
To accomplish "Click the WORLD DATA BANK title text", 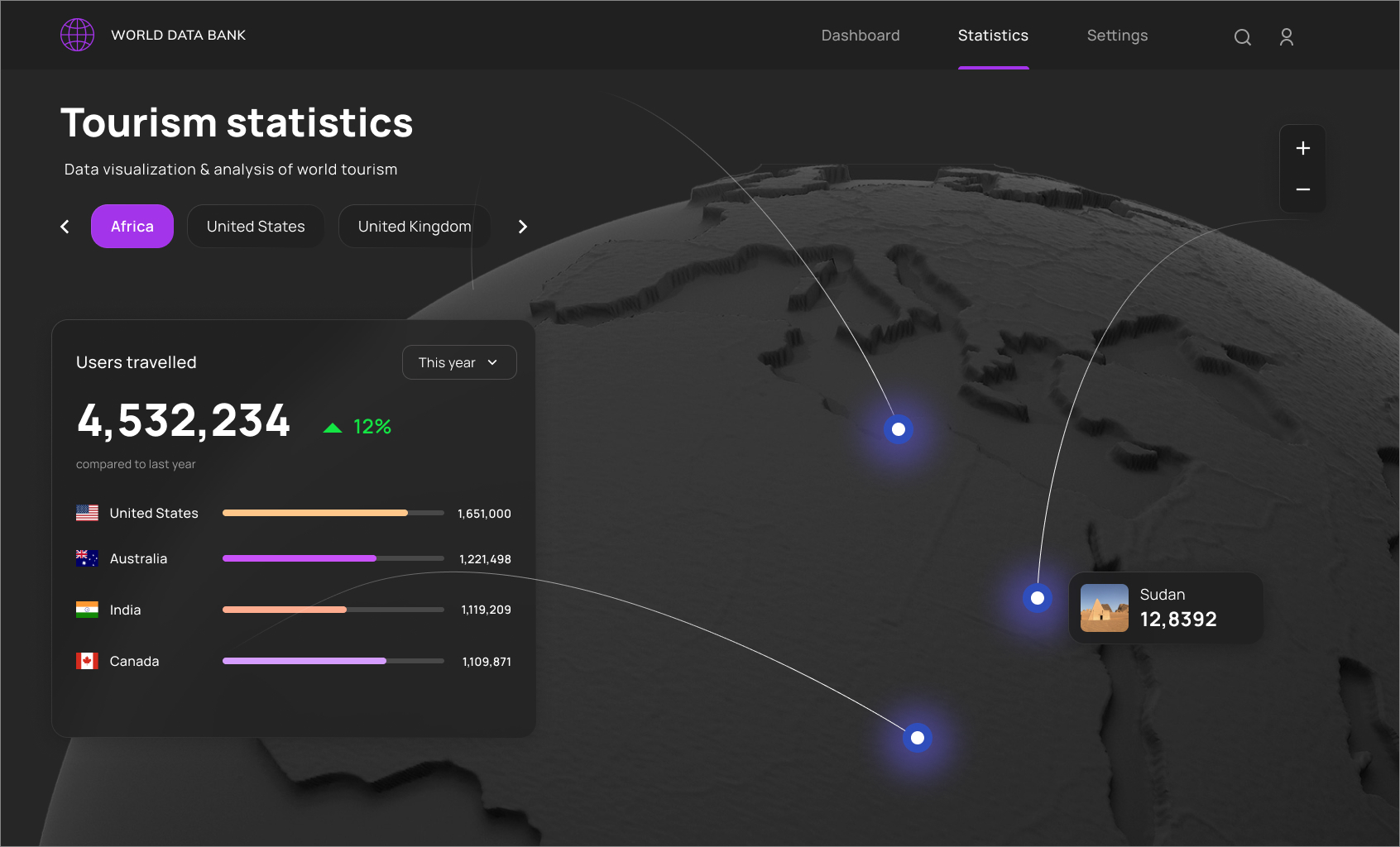I will [x=179, y=36].
